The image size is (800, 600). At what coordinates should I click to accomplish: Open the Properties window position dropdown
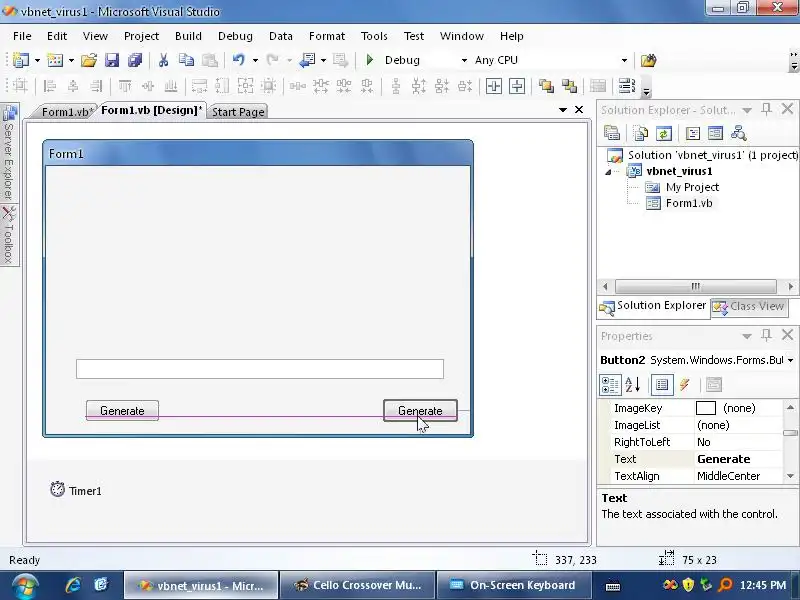[x=747, y=336]
